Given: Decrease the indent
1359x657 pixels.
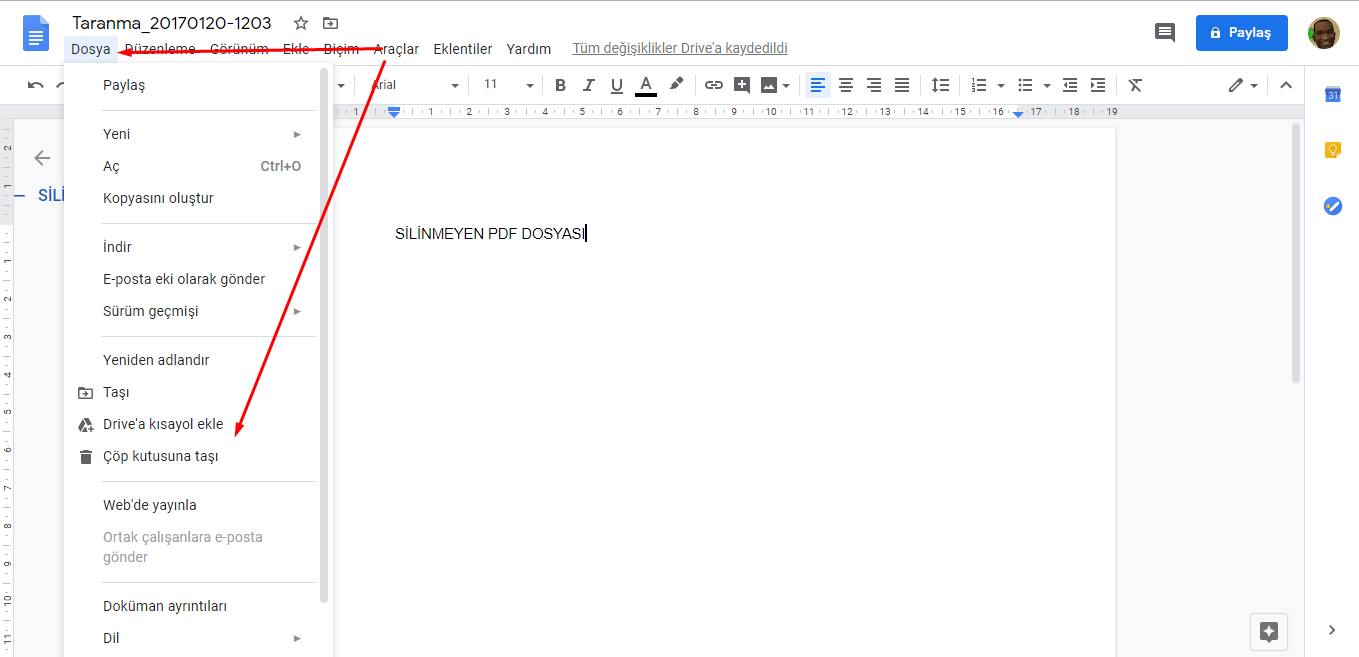Looking at the screenshot, I should coord(1070,85).
